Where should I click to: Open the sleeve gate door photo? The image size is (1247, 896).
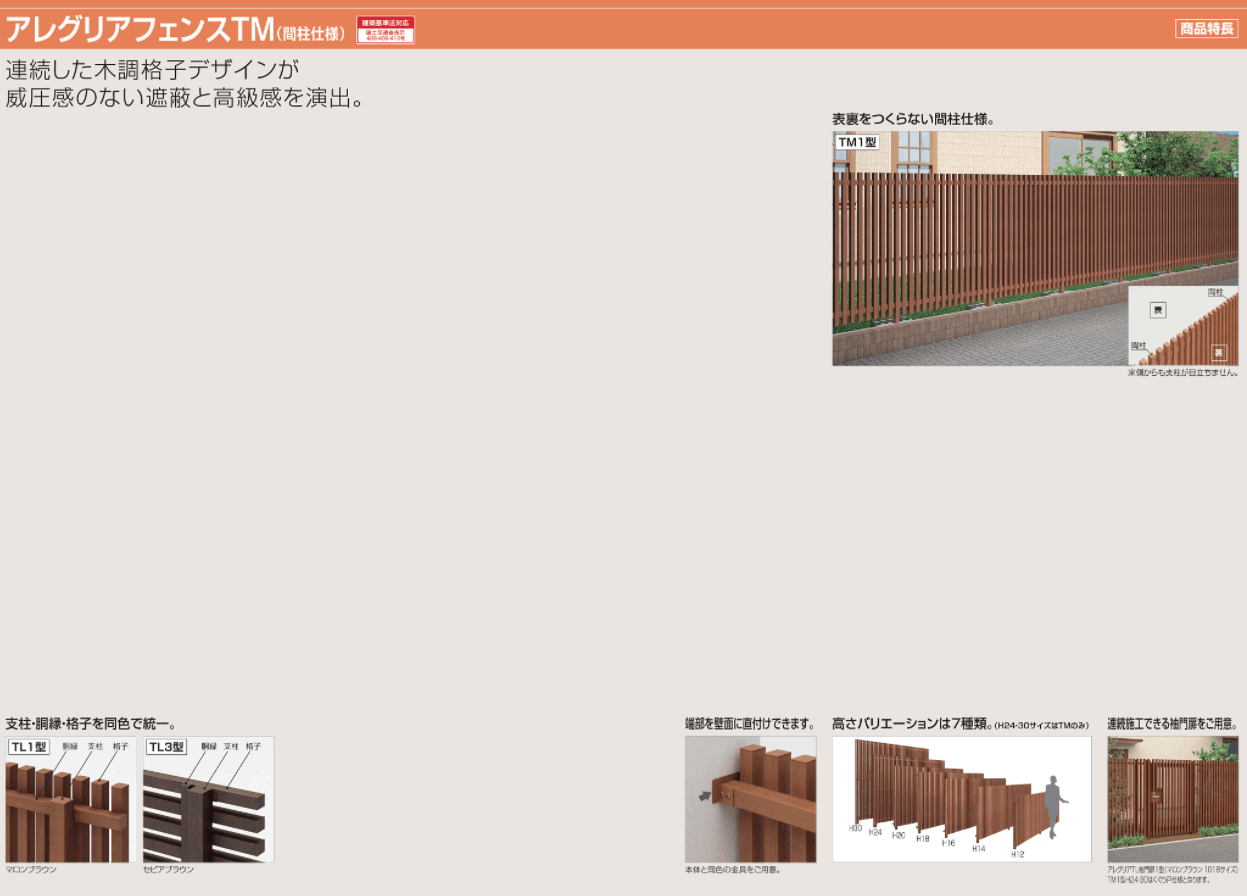pyautogui.click(x=1172, y=799)
